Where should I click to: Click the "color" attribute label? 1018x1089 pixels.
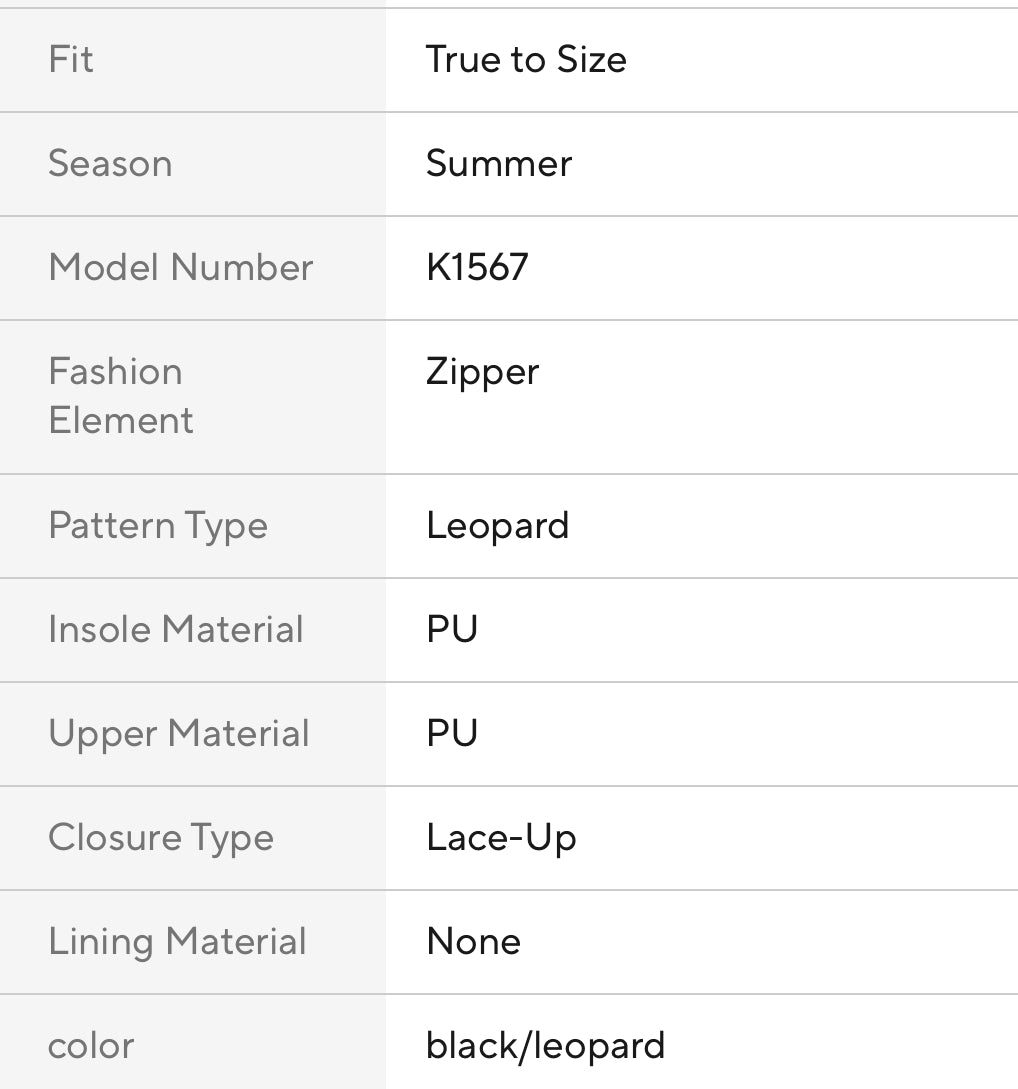91,1046
